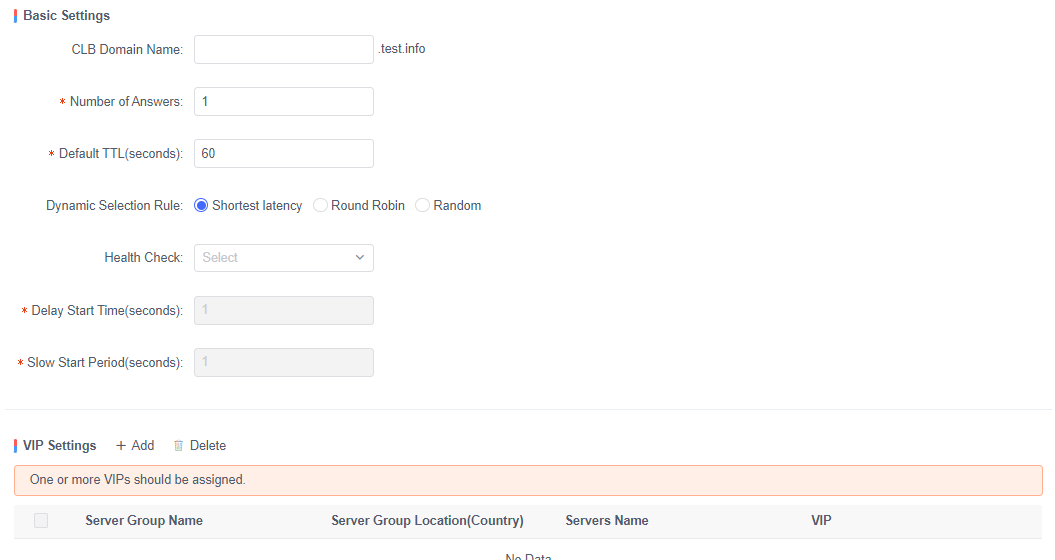The image size is (1055, 560).
Task: Click the Server Group Location(Country) column header
Action: point(427,520)
